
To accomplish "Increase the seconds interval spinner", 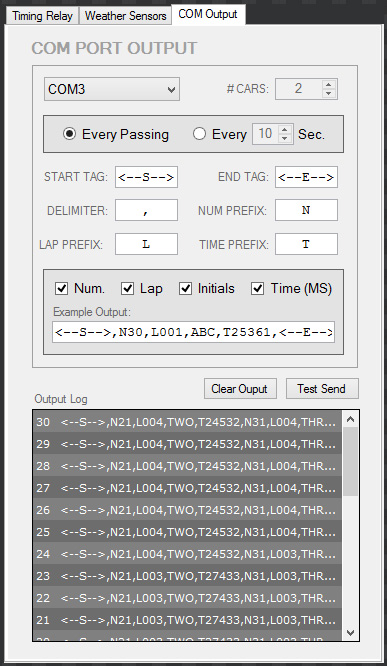I will tap(285, 130).
